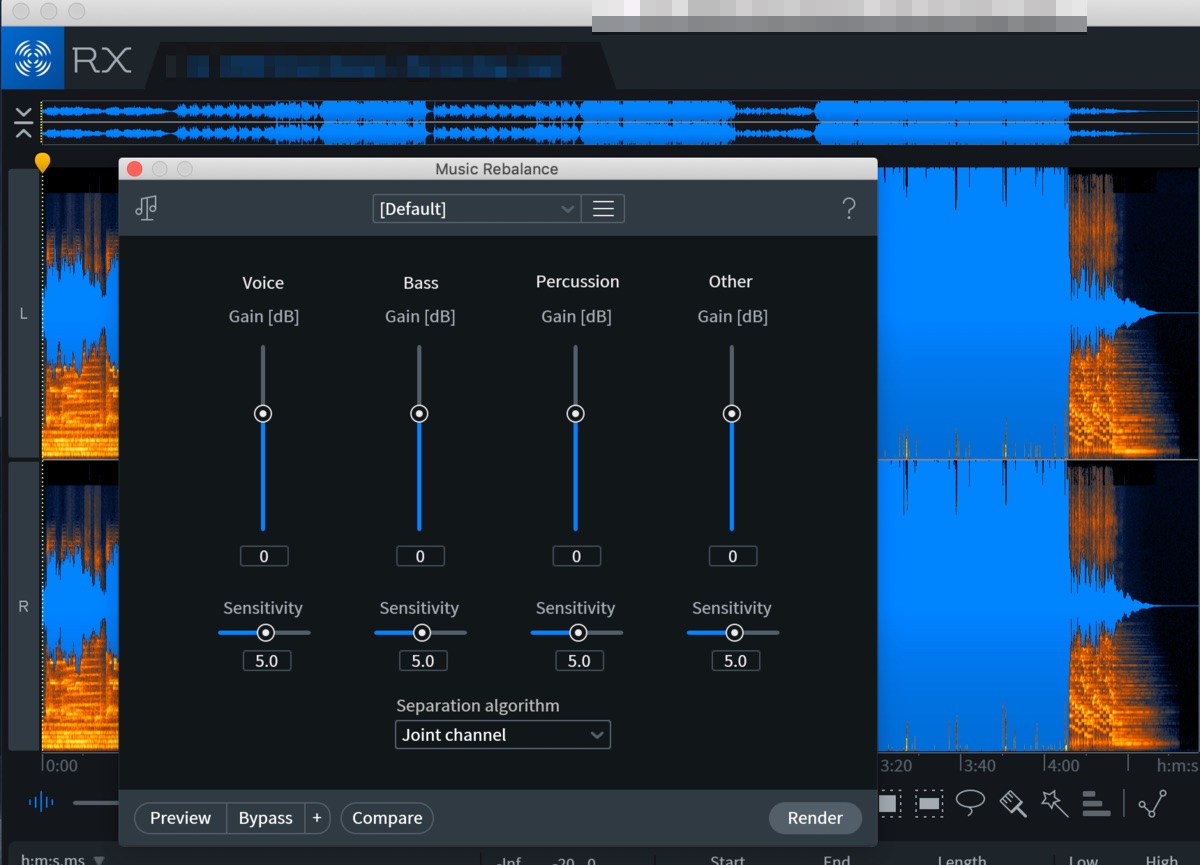Click the plus button next to Bypass
The height and width of the screenshot is (865, 1200).
click(317, 818)
